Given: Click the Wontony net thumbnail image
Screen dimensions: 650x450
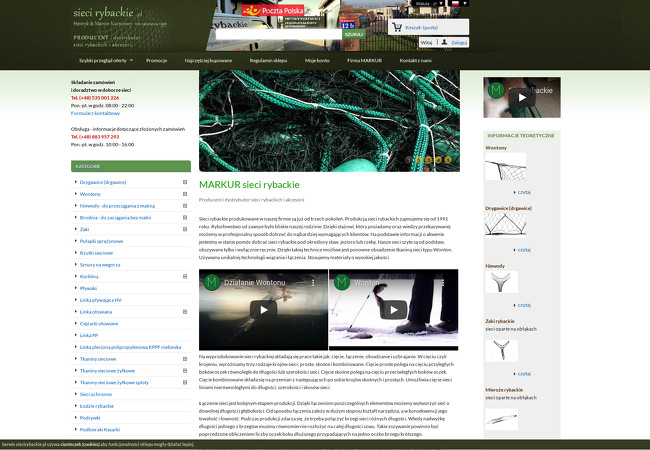Looking at the screenshot, I should [x=505, y=167].
